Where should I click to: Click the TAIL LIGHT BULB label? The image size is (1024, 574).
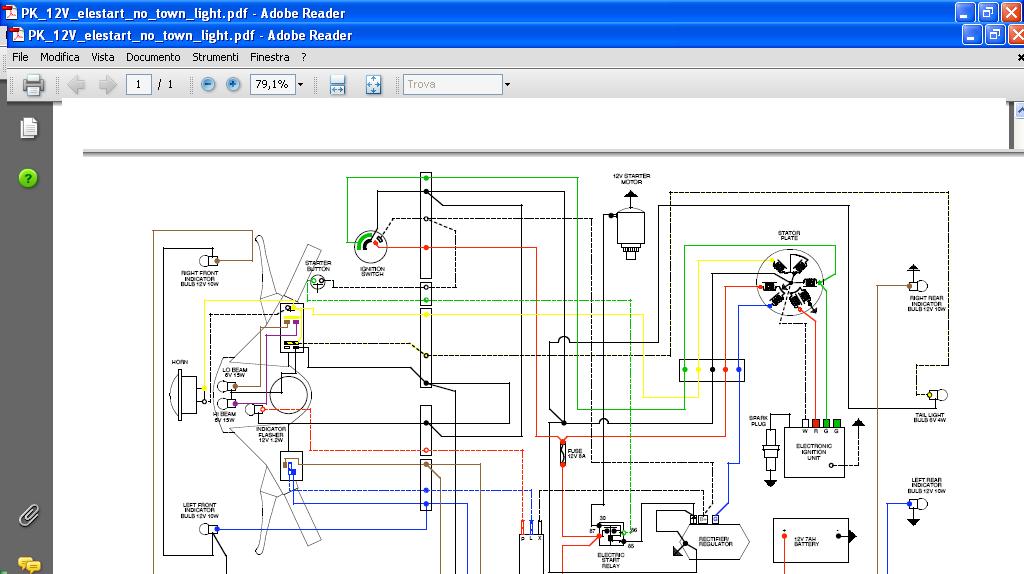(929, 417)
